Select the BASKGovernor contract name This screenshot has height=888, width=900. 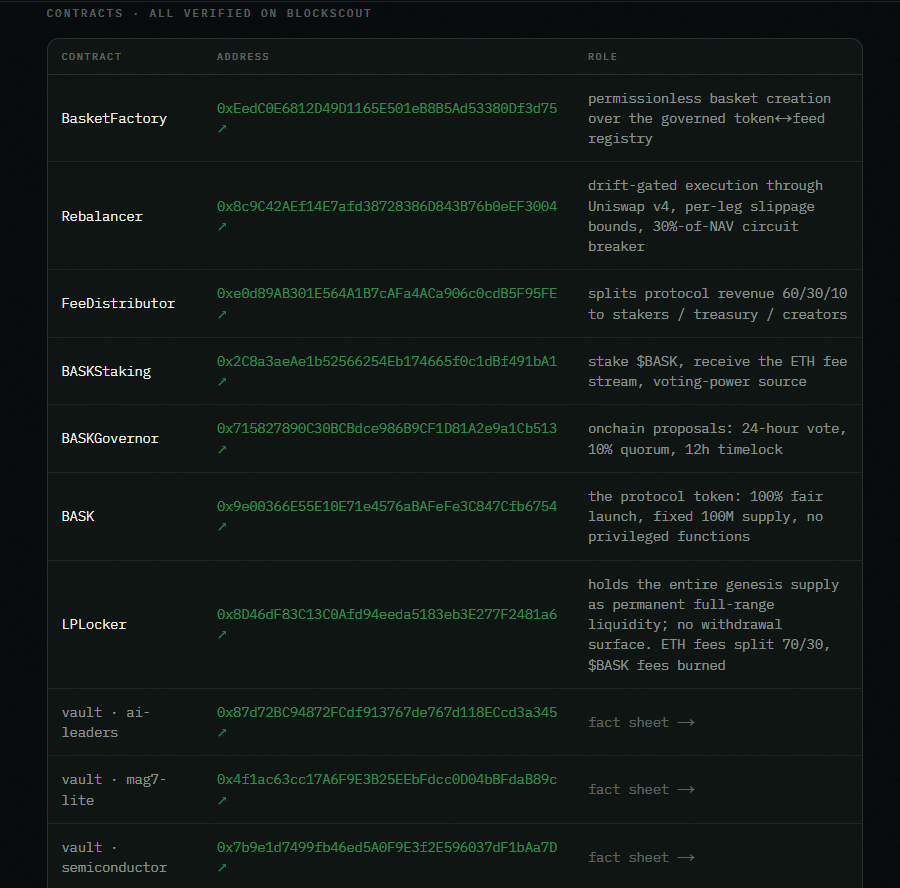[x=110, y=439]
